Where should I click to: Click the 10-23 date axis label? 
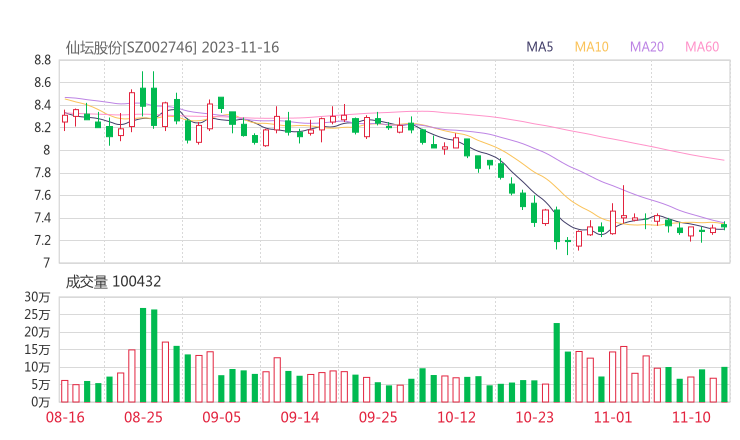click(x=534, y=416)
